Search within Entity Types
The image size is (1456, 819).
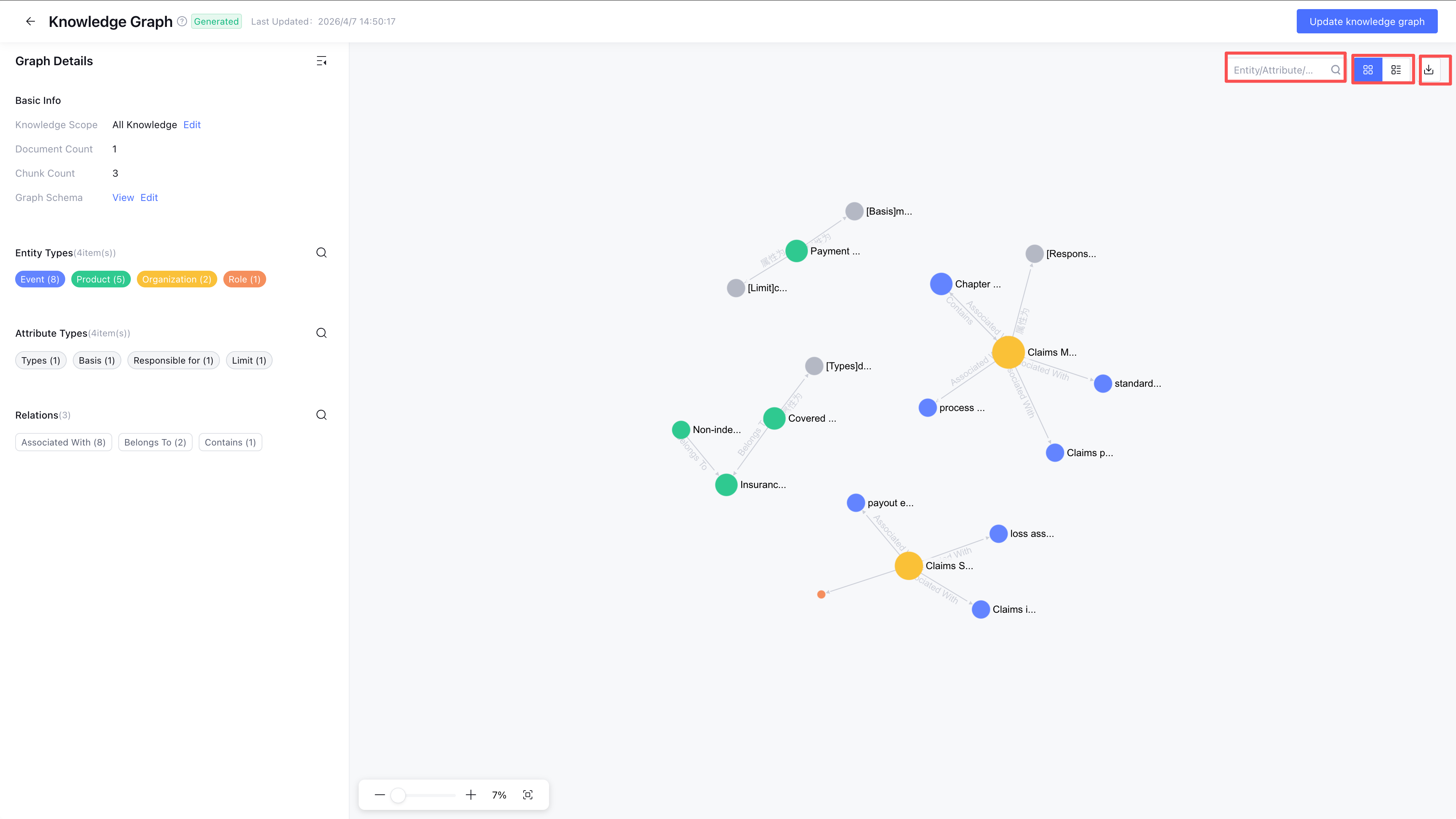(321, 253)
